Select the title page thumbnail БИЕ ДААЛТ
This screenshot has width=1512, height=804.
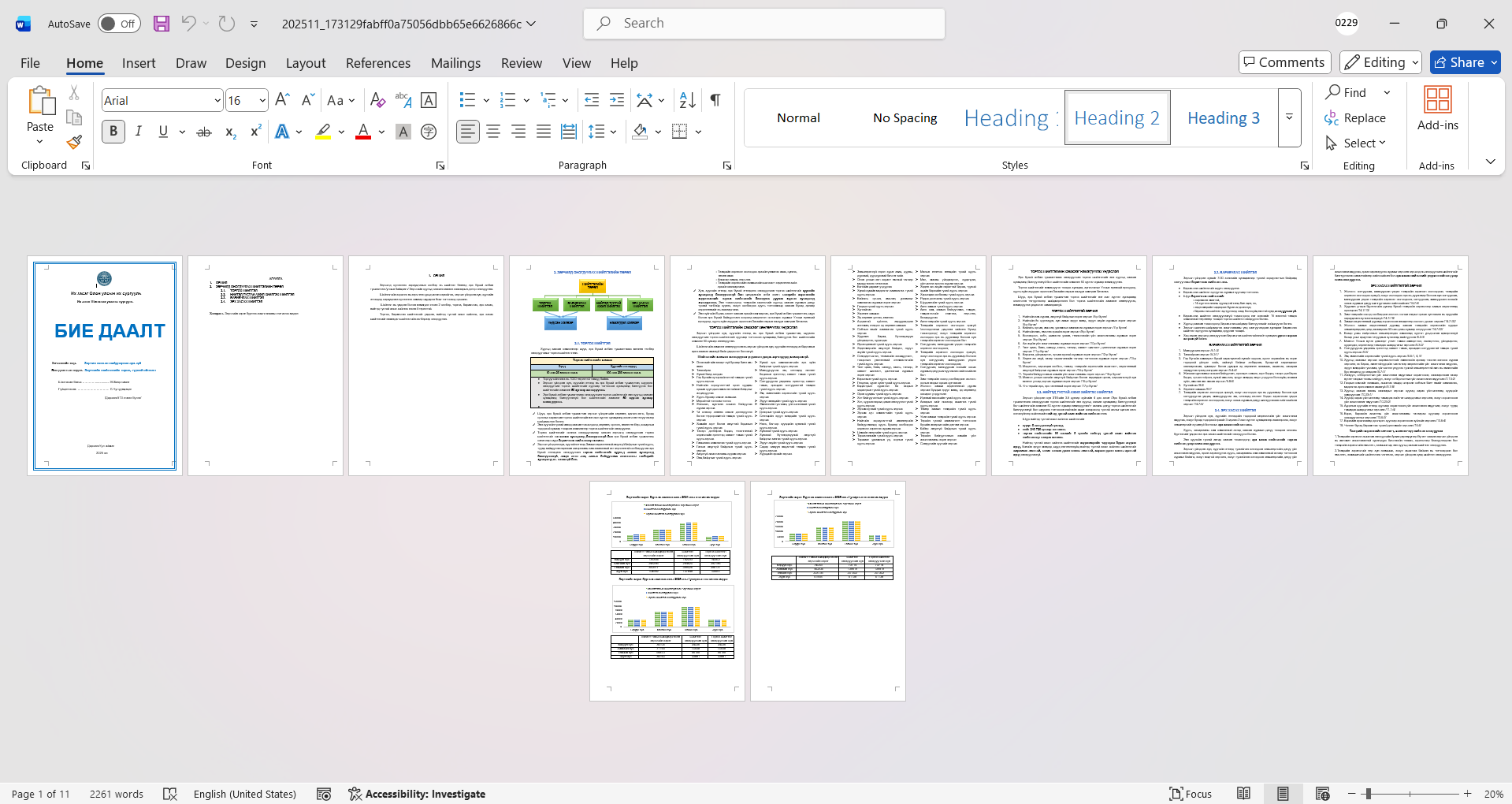[x=105, y=366]
